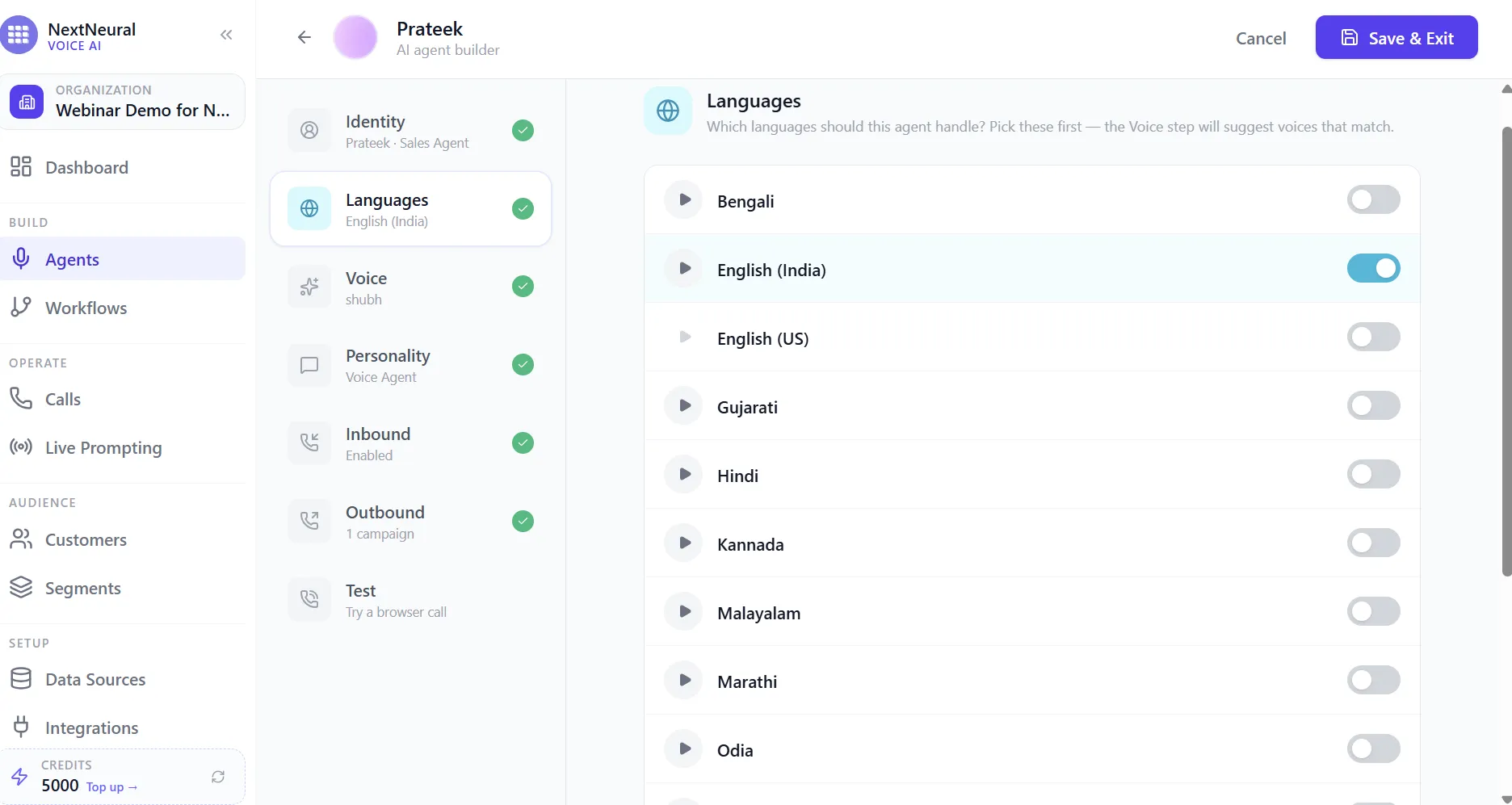Open Data Sources
The width and height of the screenshot is (1512, 805).
click(x=123, y=679)
